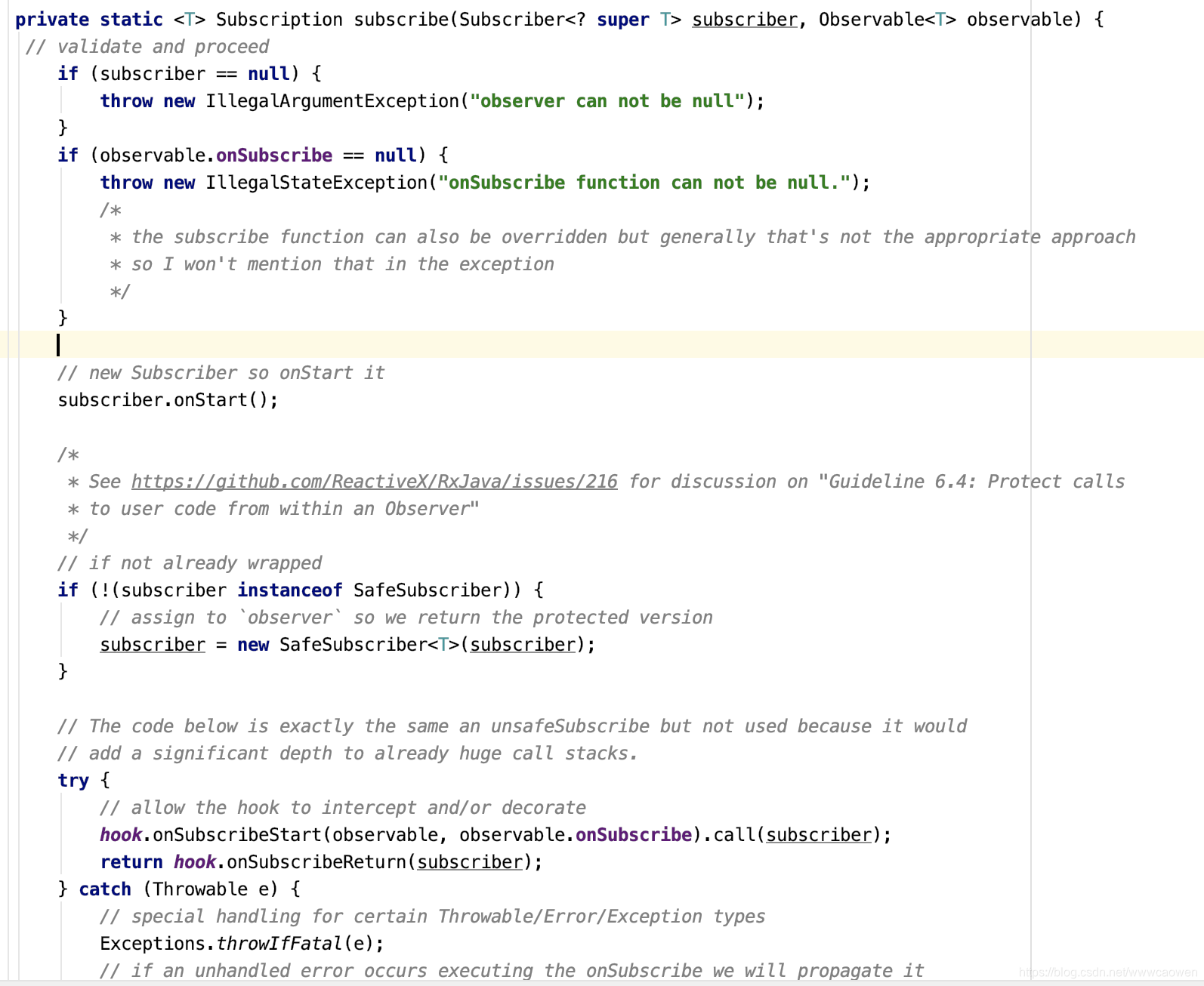Viewport: 1204px width, 986px height.
Task: Click the string "observer can not be null"
Action: click(x=607, y=101)
